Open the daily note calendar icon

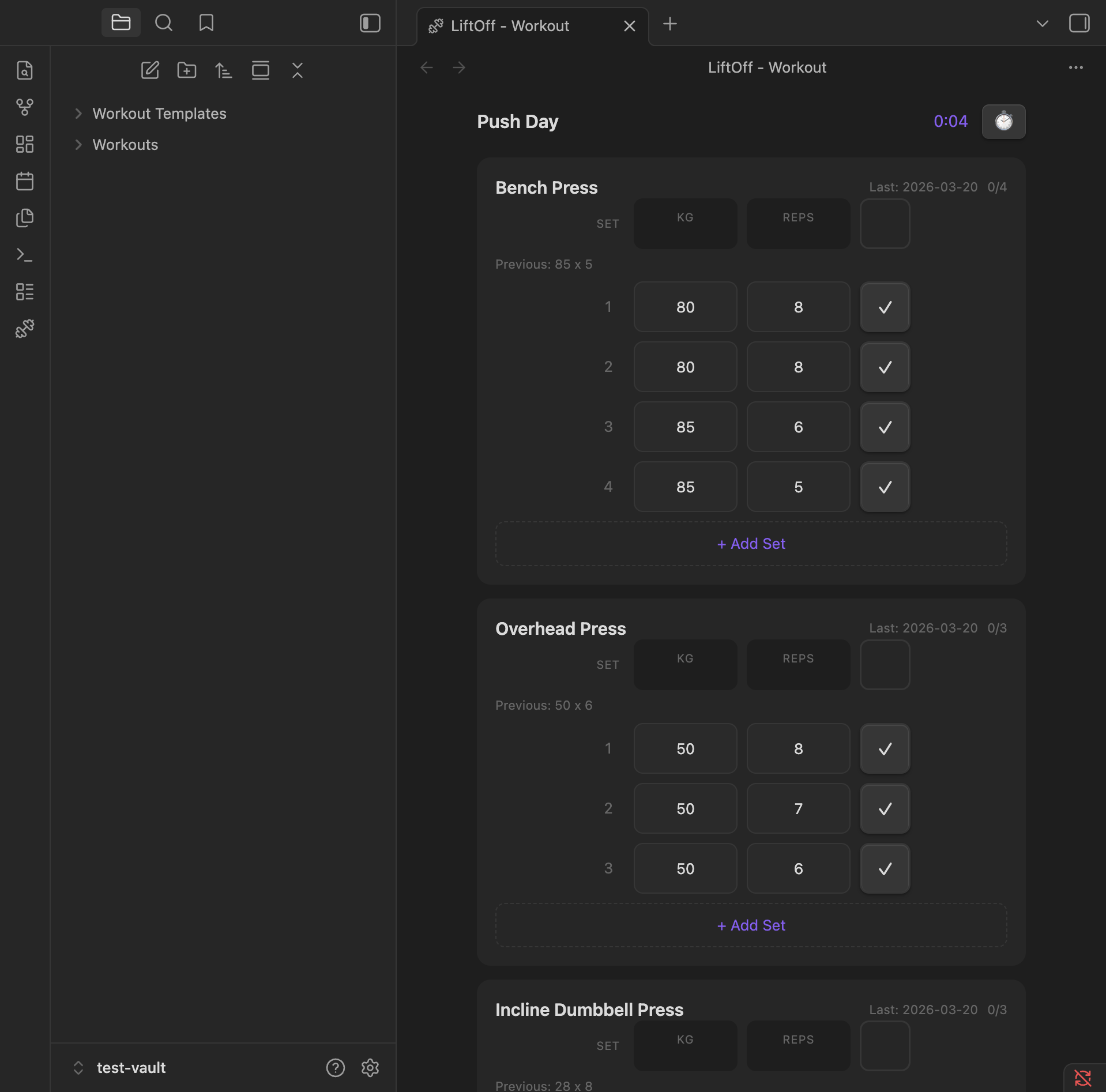(x=25, y=181)
